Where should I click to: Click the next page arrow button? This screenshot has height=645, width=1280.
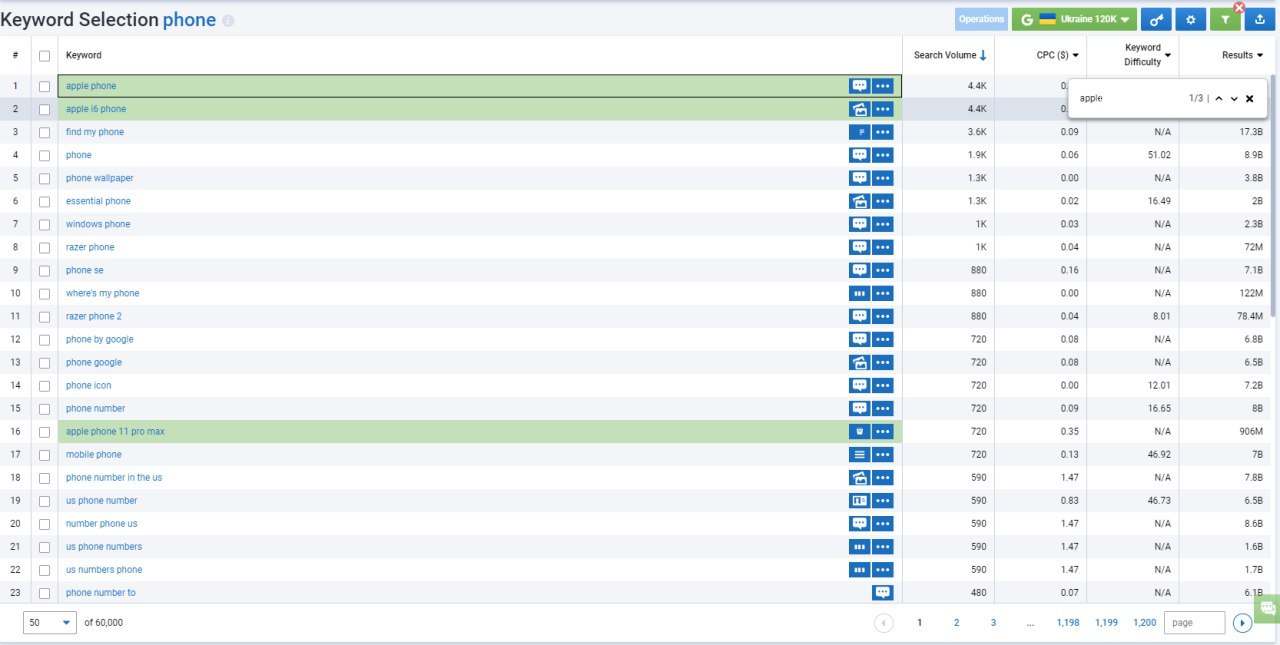(1242, 623)
